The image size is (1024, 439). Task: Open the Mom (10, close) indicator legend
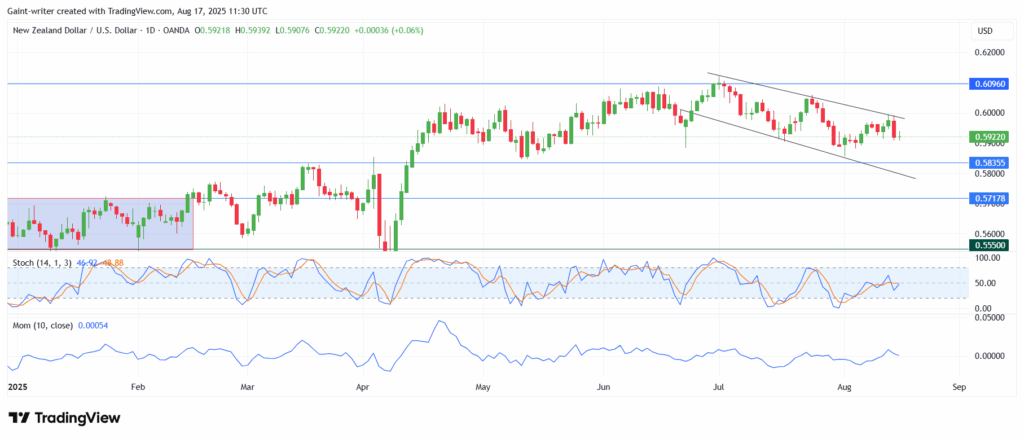41,325
